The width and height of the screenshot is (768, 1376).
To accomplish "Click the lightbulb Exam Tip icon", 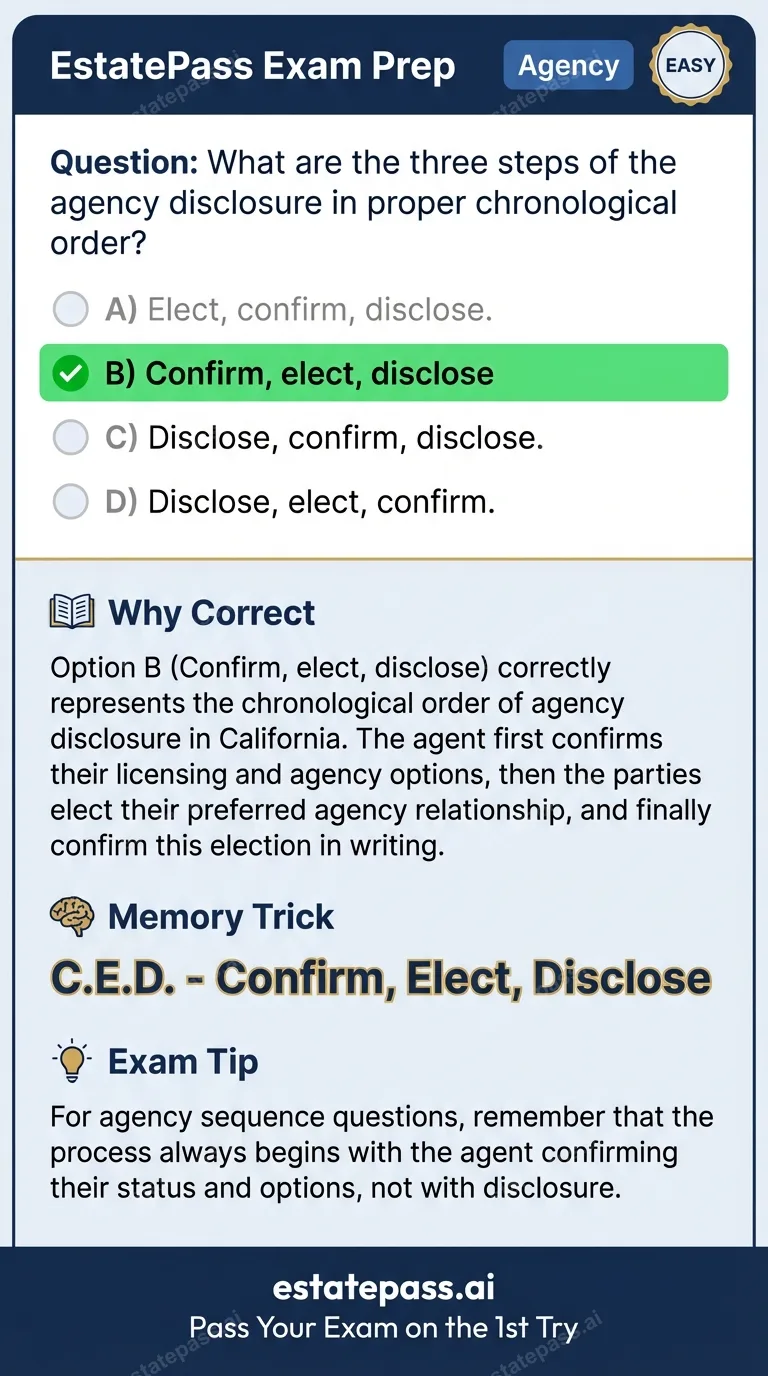I will (72, 1062).
